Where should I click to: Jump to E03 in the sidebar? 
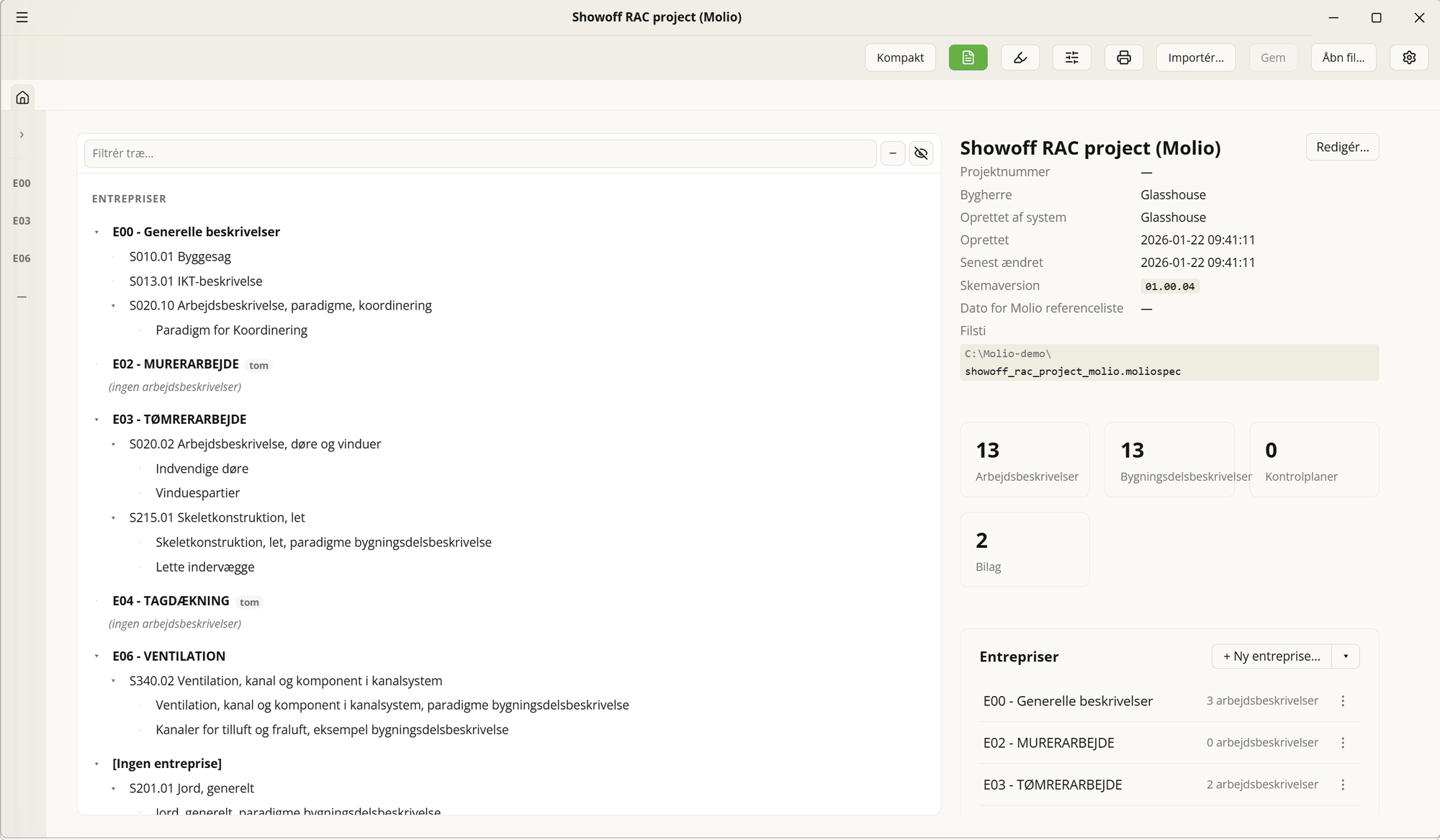(x=22, y=221)
